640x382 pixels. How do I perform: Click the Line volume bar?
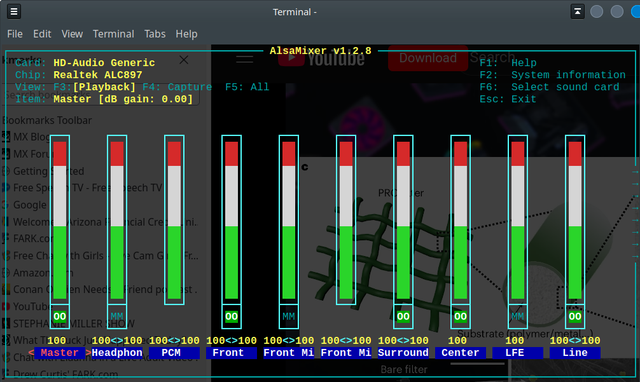pos(575,220)
